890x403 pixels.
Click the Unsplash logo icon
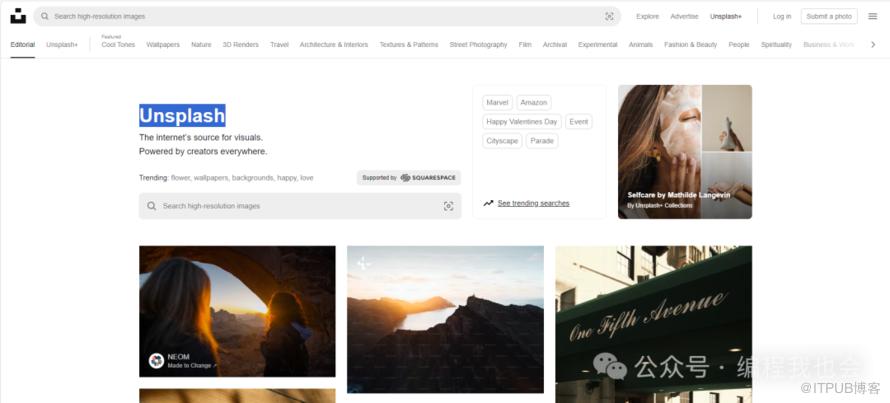click(x=18, y=16)
